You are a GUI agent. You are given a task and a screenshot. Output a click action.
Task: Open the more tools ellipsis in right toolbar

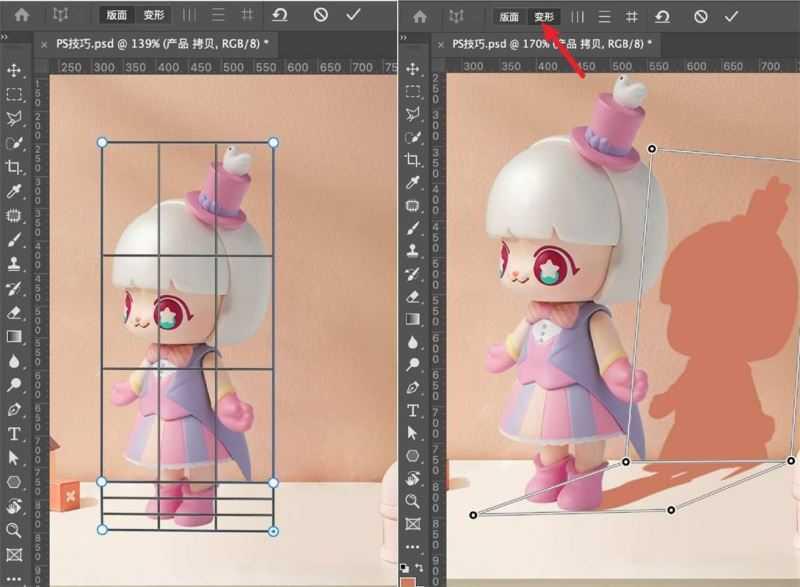coord(412,547)
